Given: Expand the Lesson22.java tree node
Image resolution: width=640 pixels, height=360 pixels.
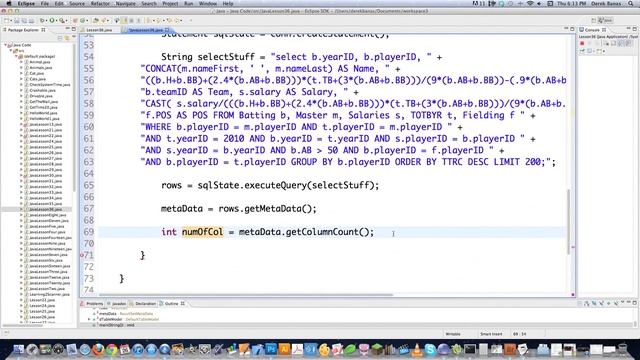Looking at the screenshot, I should (21, 300).
